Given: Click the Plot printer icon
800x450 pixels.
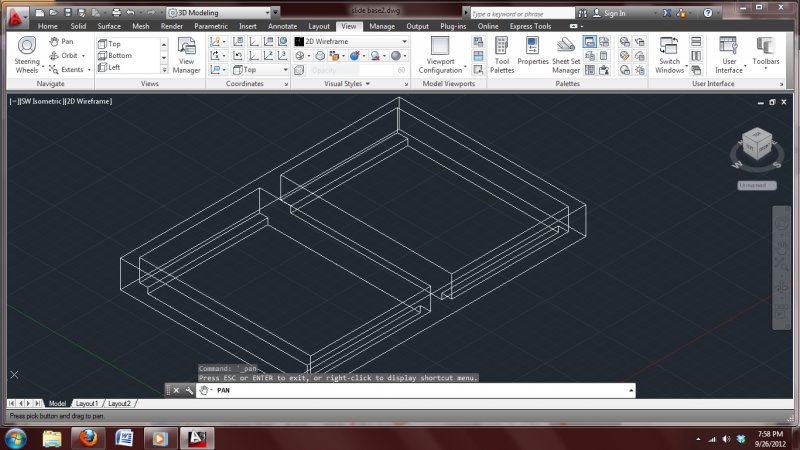Looking at the screenshot, I should (x=116, y=13).
